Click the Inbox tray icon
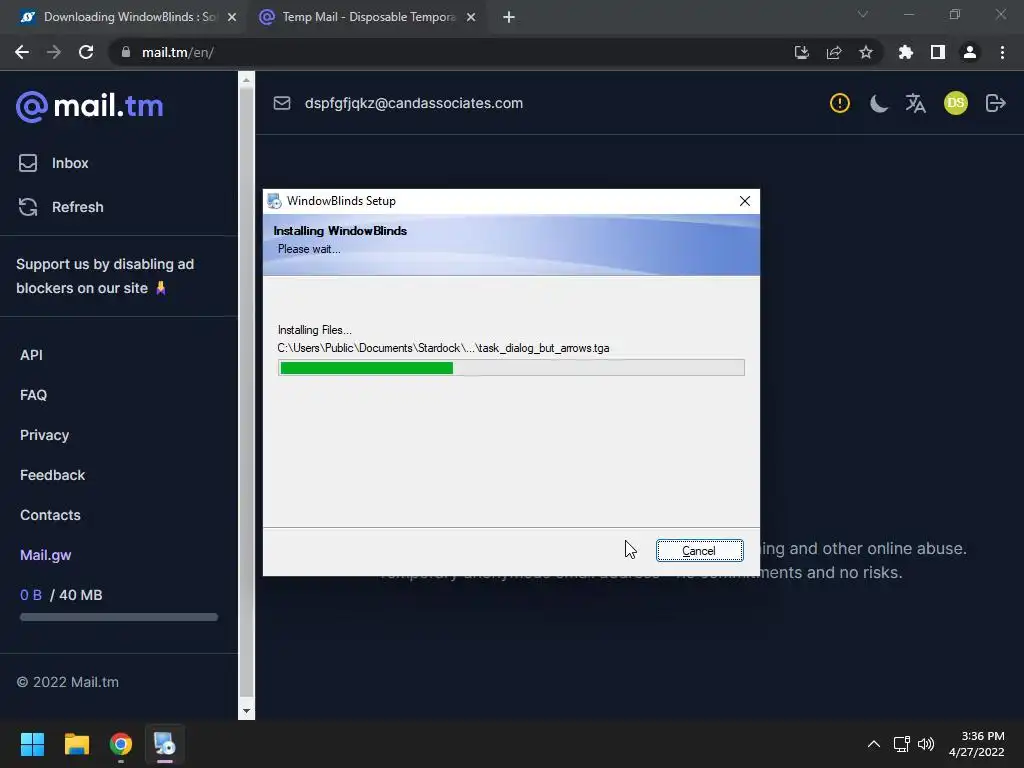This screenshot has width=1024, height=768. (28, 163)
